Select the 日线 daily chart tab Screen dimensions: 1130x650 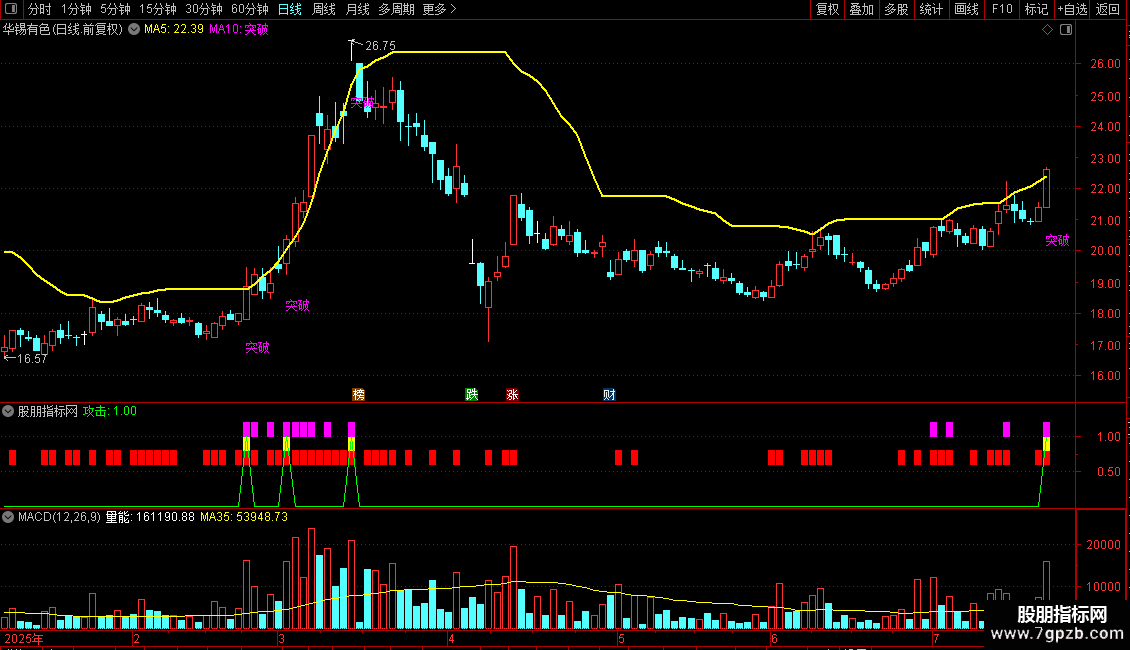[290, 9]
